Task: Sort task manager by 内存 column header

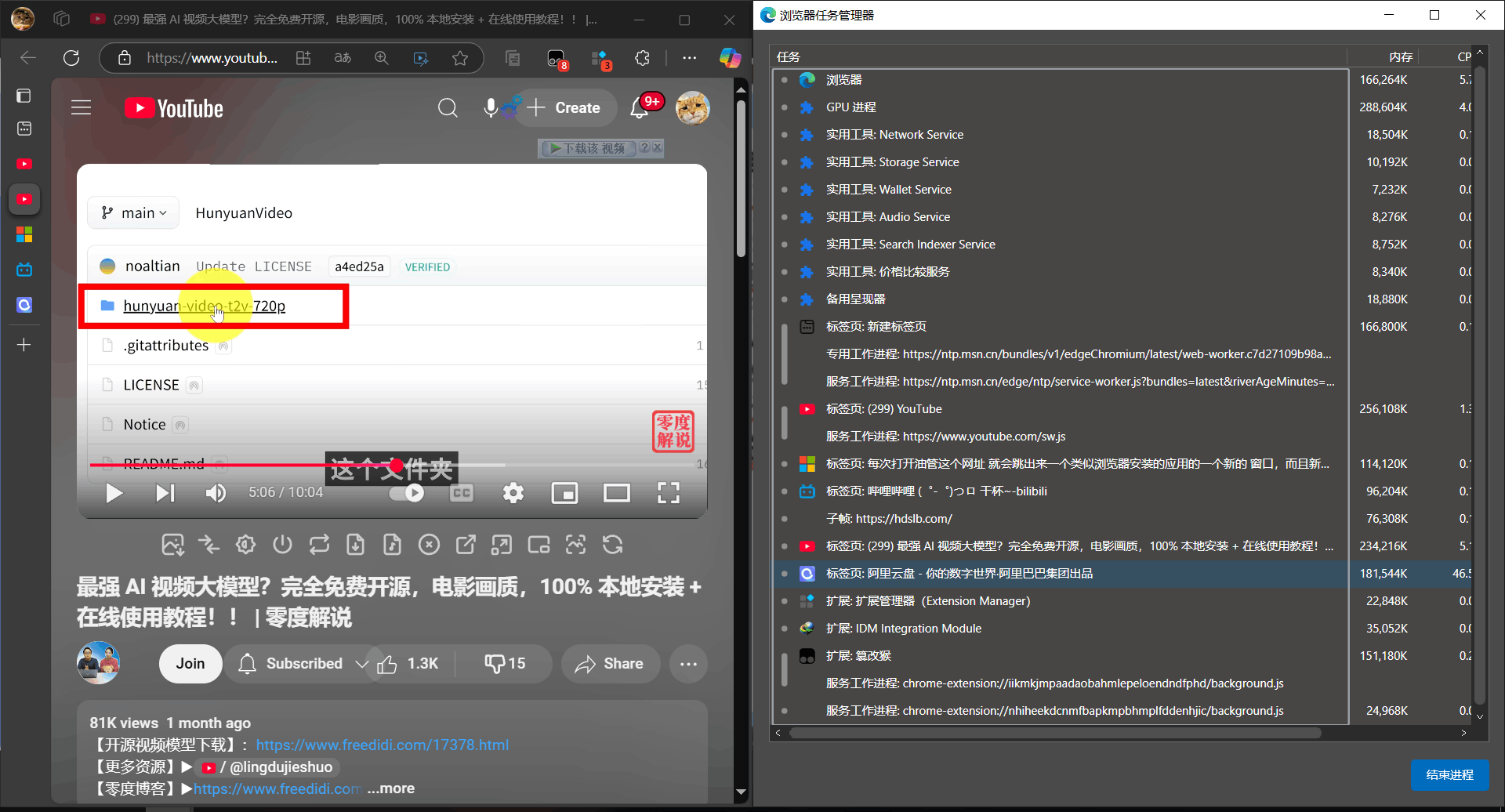Action: pos(1401,57)
